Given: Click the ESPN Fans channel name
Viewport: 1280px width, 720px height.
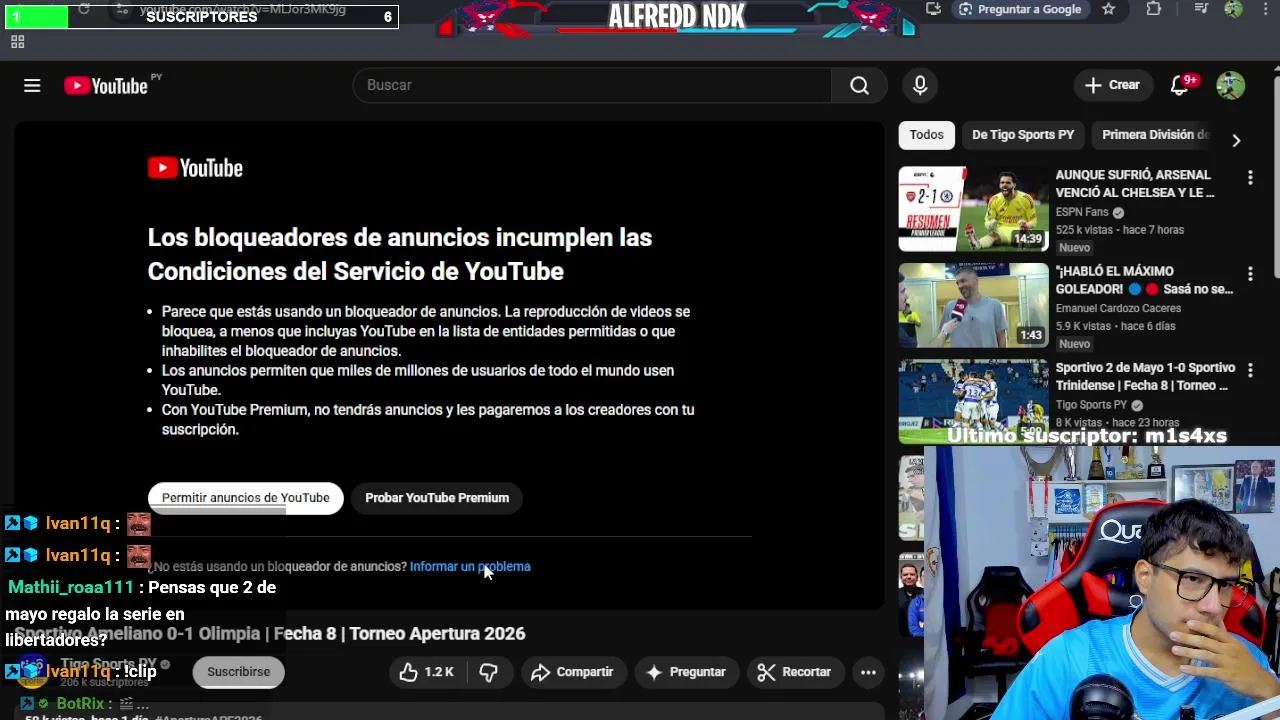Looking at the screenshot, I should coord(1082,212).
